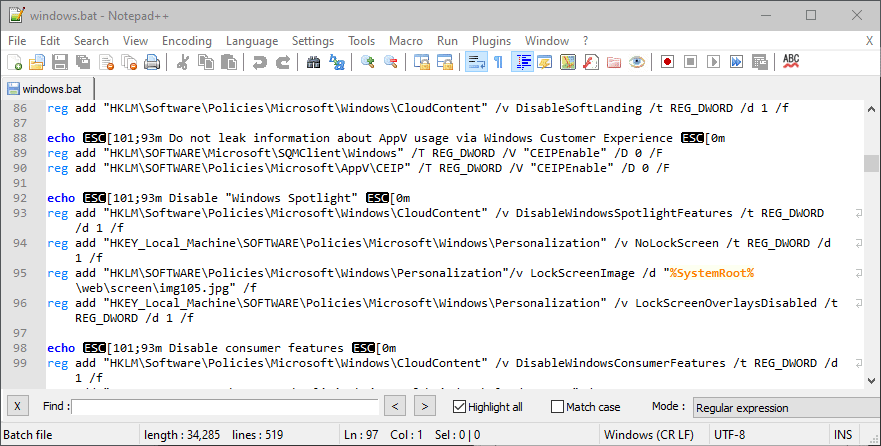Open the Plugins menu
881x446 pixels.
click(492, 41)
